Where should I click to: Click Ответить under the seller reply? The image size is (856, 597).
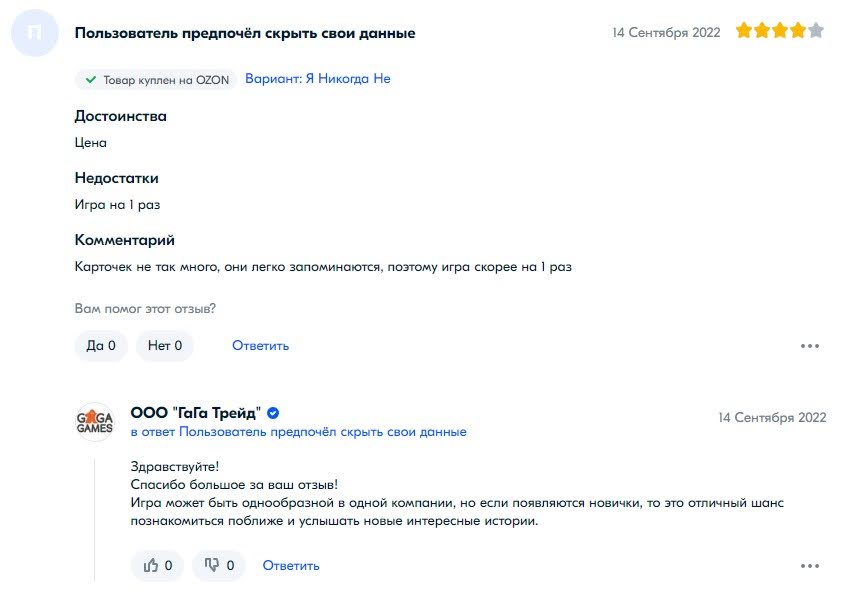coord(291,565)
